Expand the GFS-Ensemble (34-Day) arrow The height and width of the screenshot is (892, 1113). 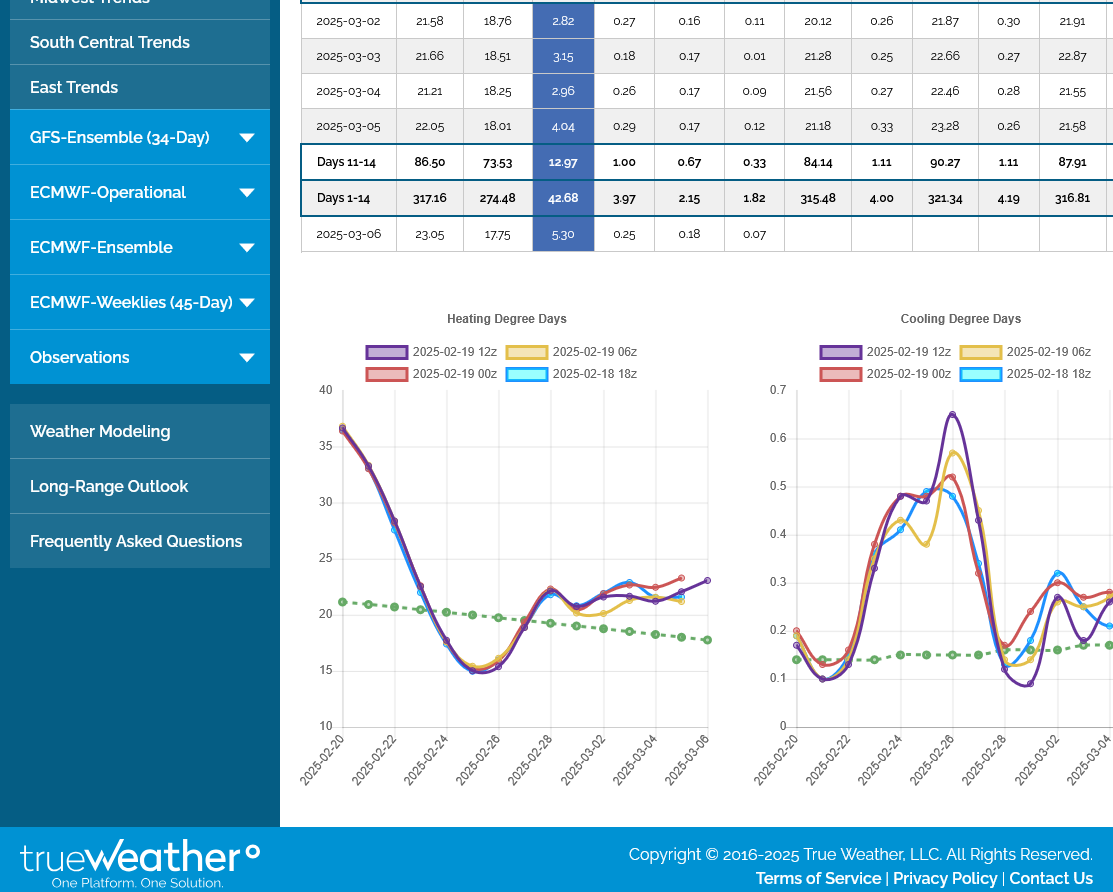pyautogui.click(x=247, y=138)
